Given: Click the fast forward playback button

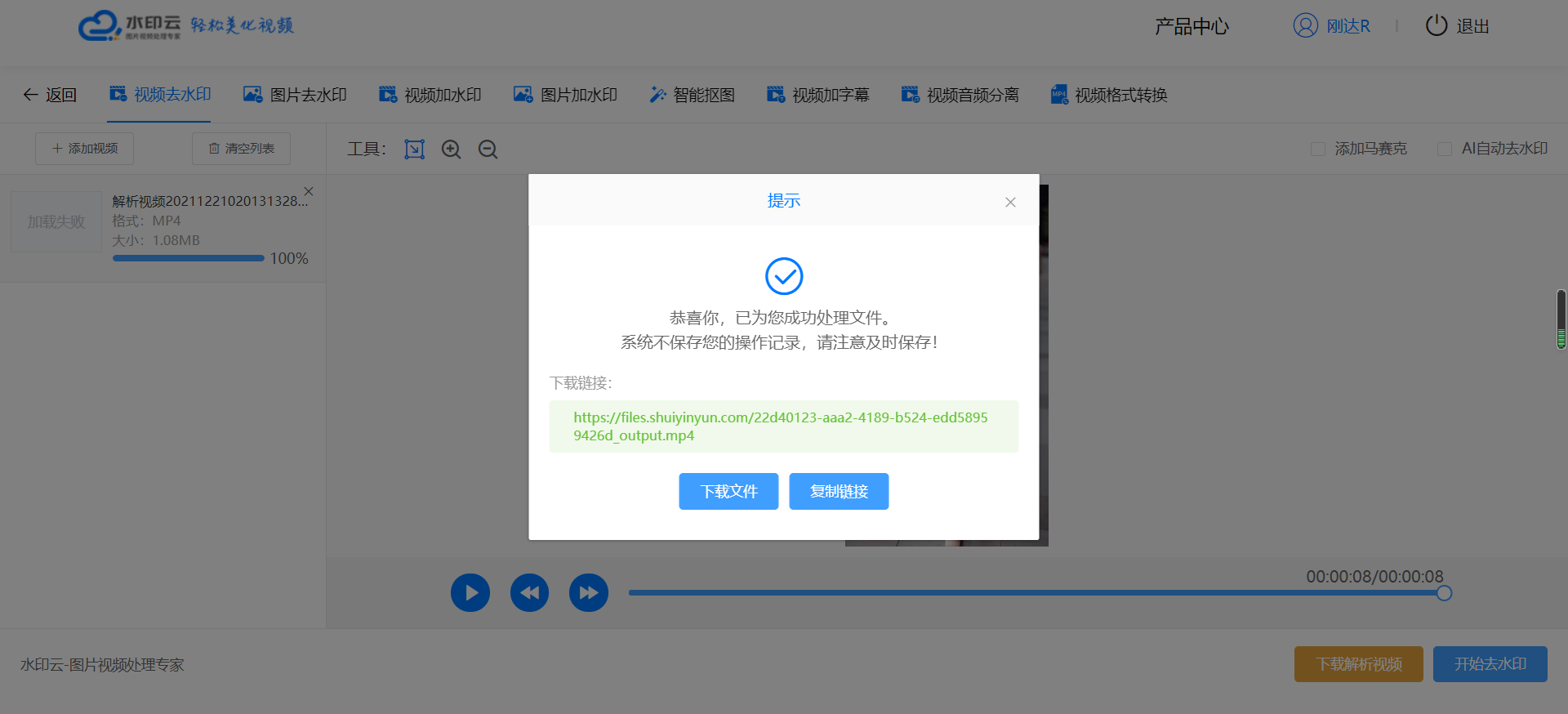Looking at the screenshot, I should [588, 592].
